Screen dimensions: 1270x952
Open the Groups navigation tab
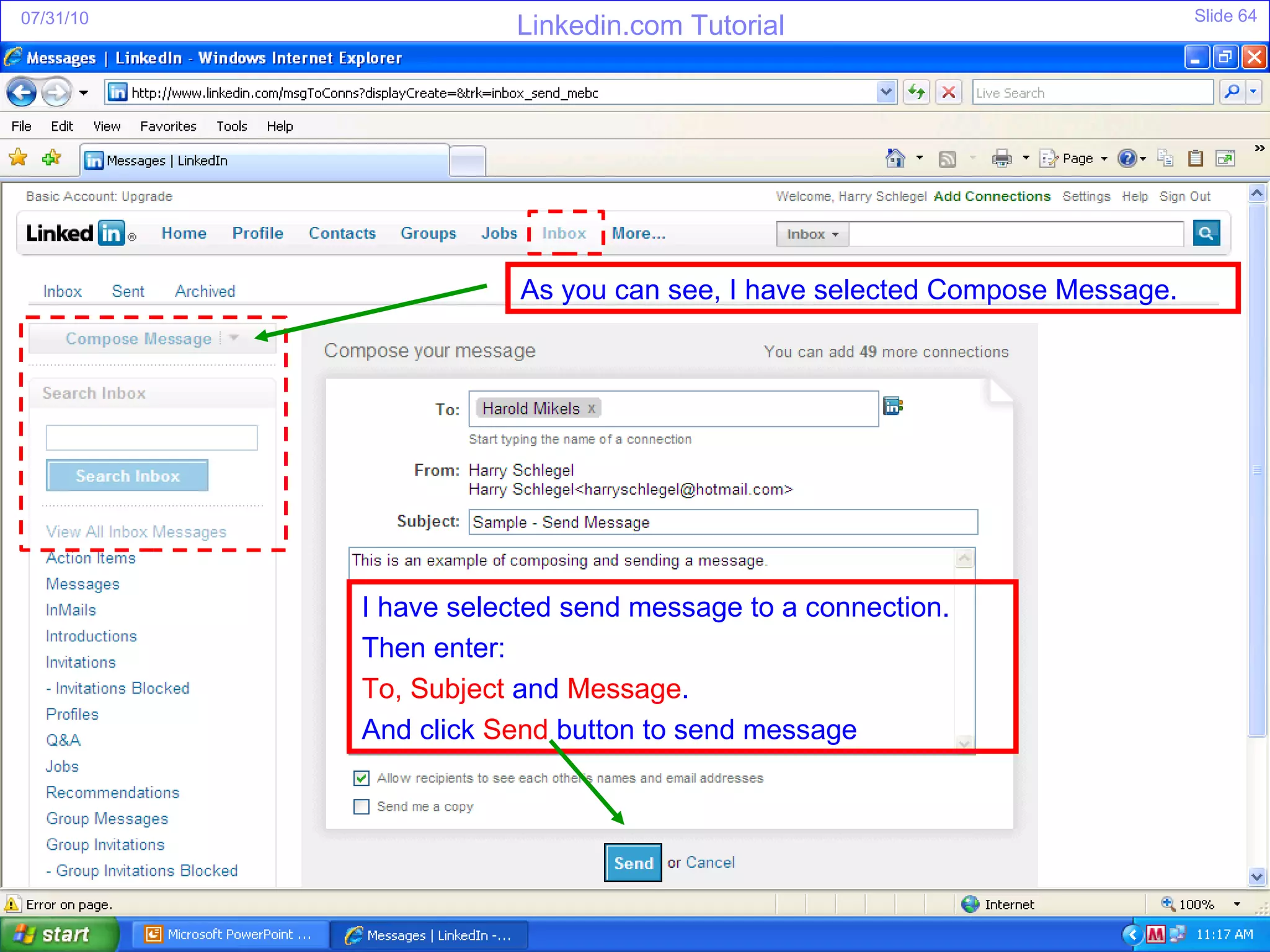(429, 233)
